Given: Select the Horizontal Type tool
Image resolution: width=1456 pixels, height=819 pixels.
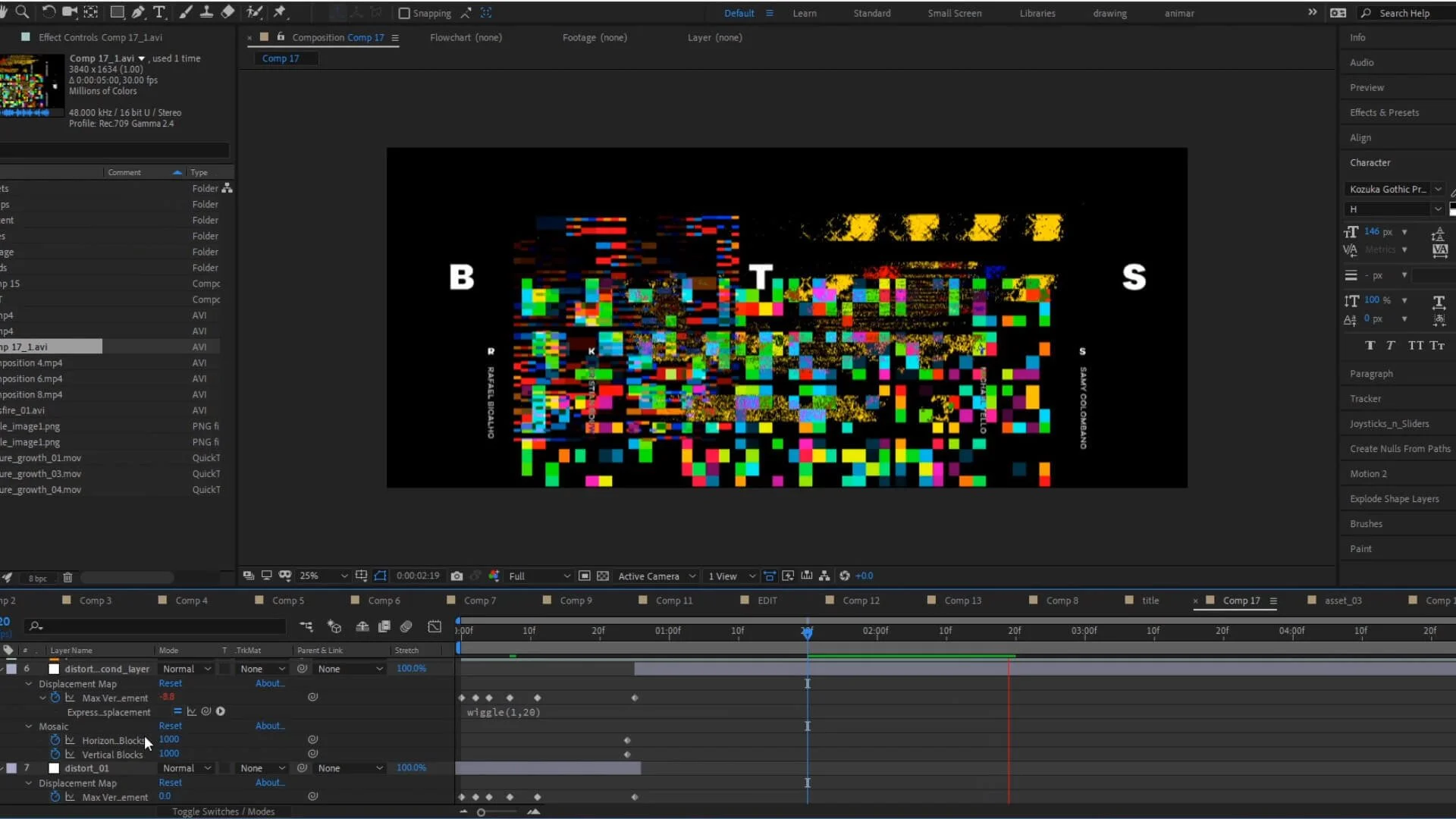Looking at the screenshot, I should [x=159, y=12].
